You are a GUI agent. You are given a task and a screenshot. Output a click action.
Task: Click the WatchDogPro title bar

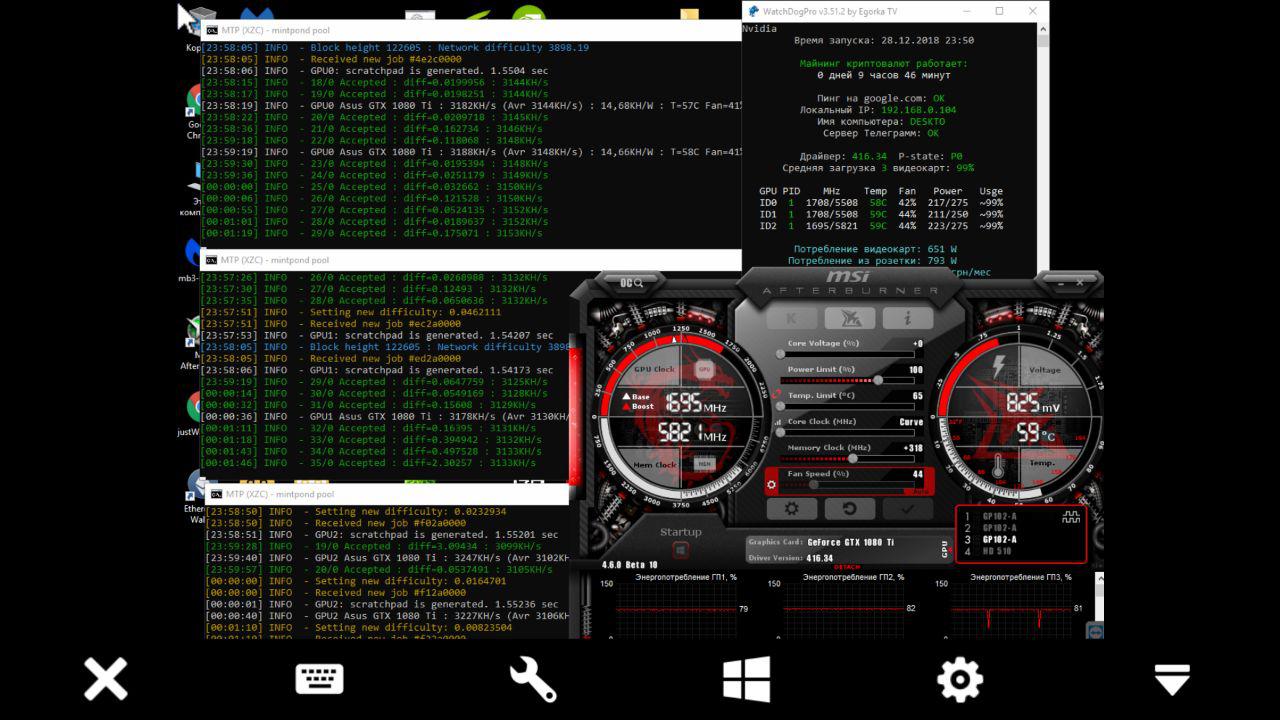click(895, 11)
